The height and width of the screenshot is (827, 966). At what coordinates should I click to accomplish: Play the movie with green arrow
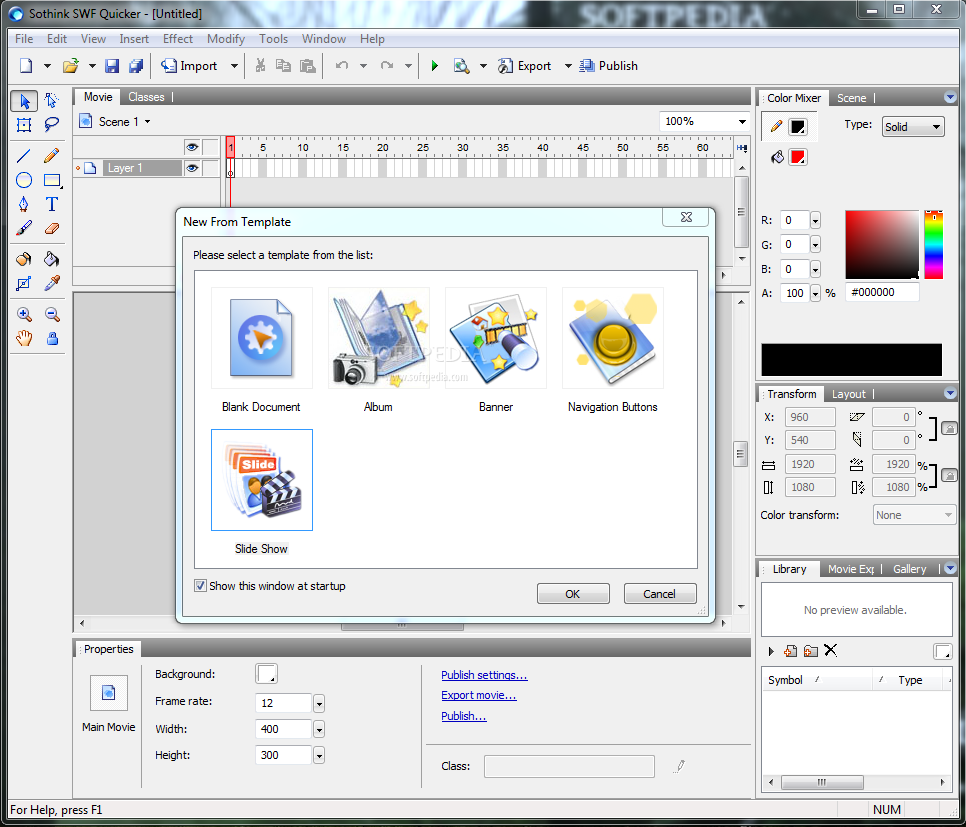434,66
